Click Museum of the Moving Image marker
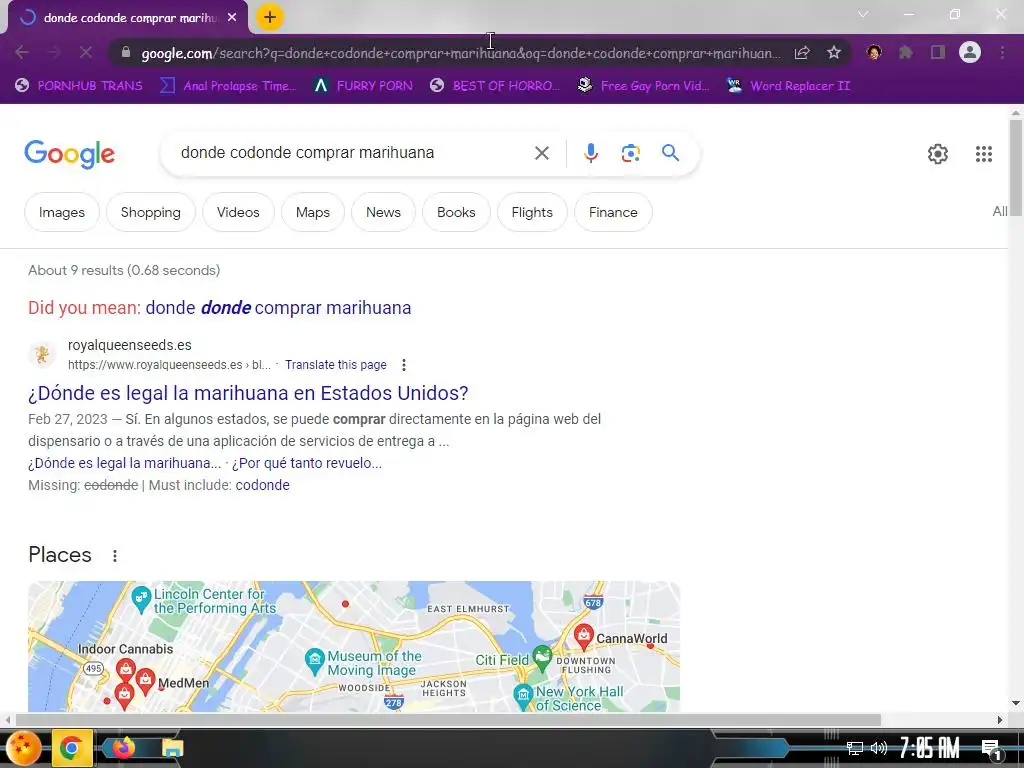 click(315, 662)
